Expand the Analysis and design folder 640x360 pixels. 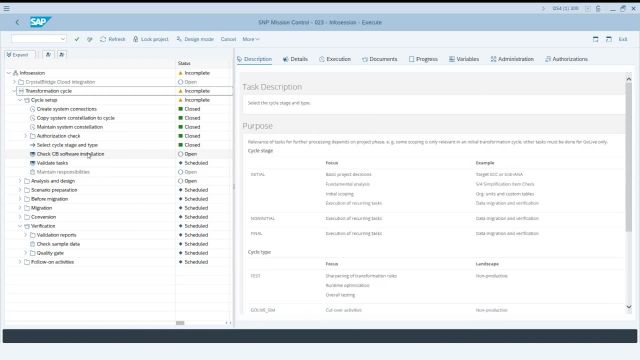click(20, 181)
